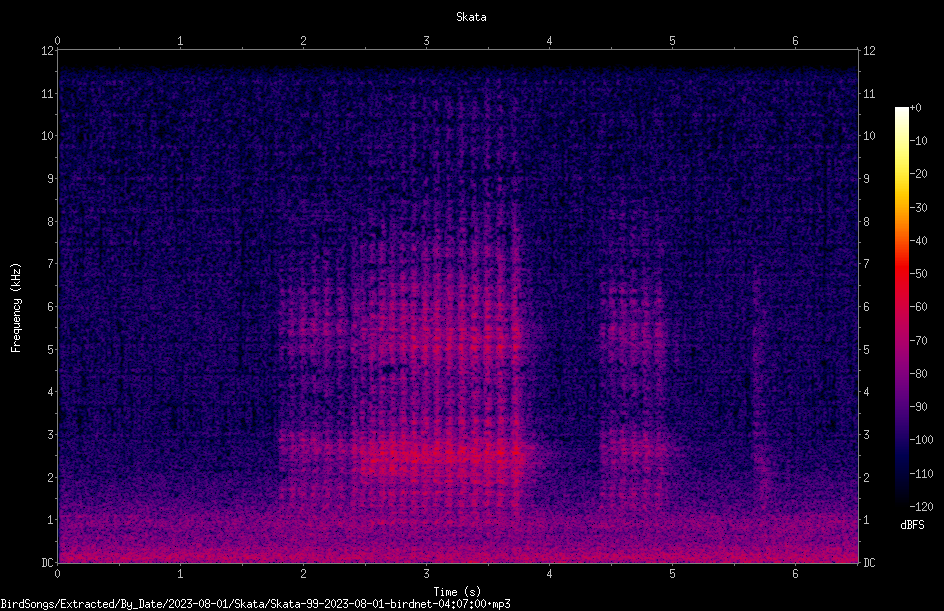Click the +0 label on the color scale
This screenshot has height=611, width=944.
tap(915, 108)
